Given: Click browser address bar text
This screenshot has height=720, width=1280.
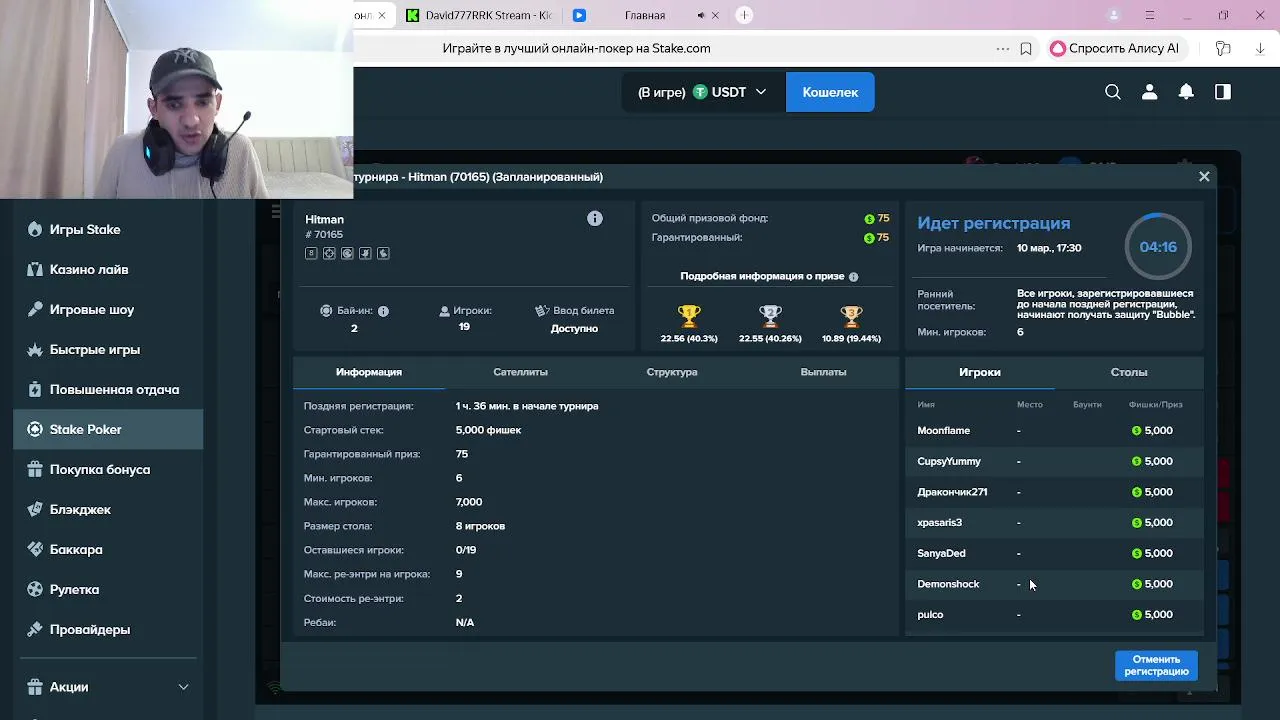Looking at the screenshot, I should point(576,48).
